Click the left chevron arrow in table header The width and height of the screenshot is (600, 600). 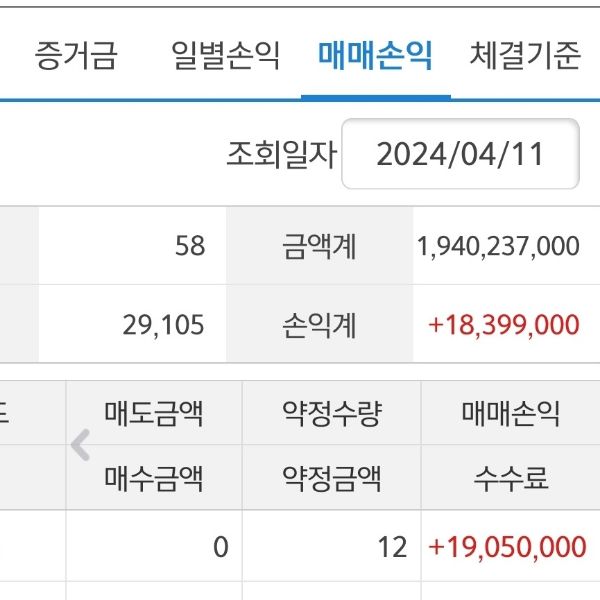(x=81, y=446)
